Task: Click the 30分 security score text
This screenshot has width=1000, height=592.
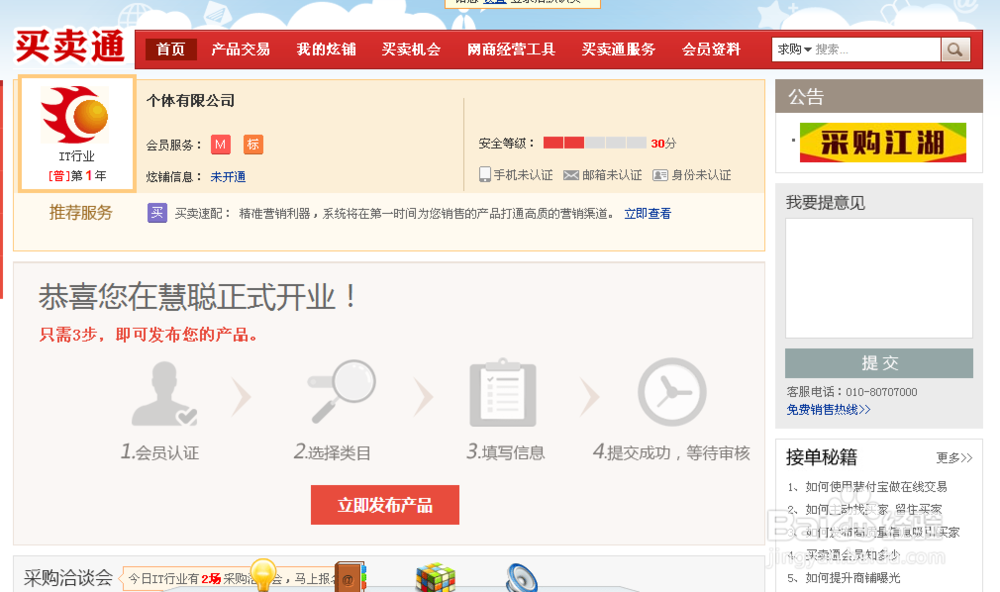Action: pyautogui.click(x=663, y=144)
